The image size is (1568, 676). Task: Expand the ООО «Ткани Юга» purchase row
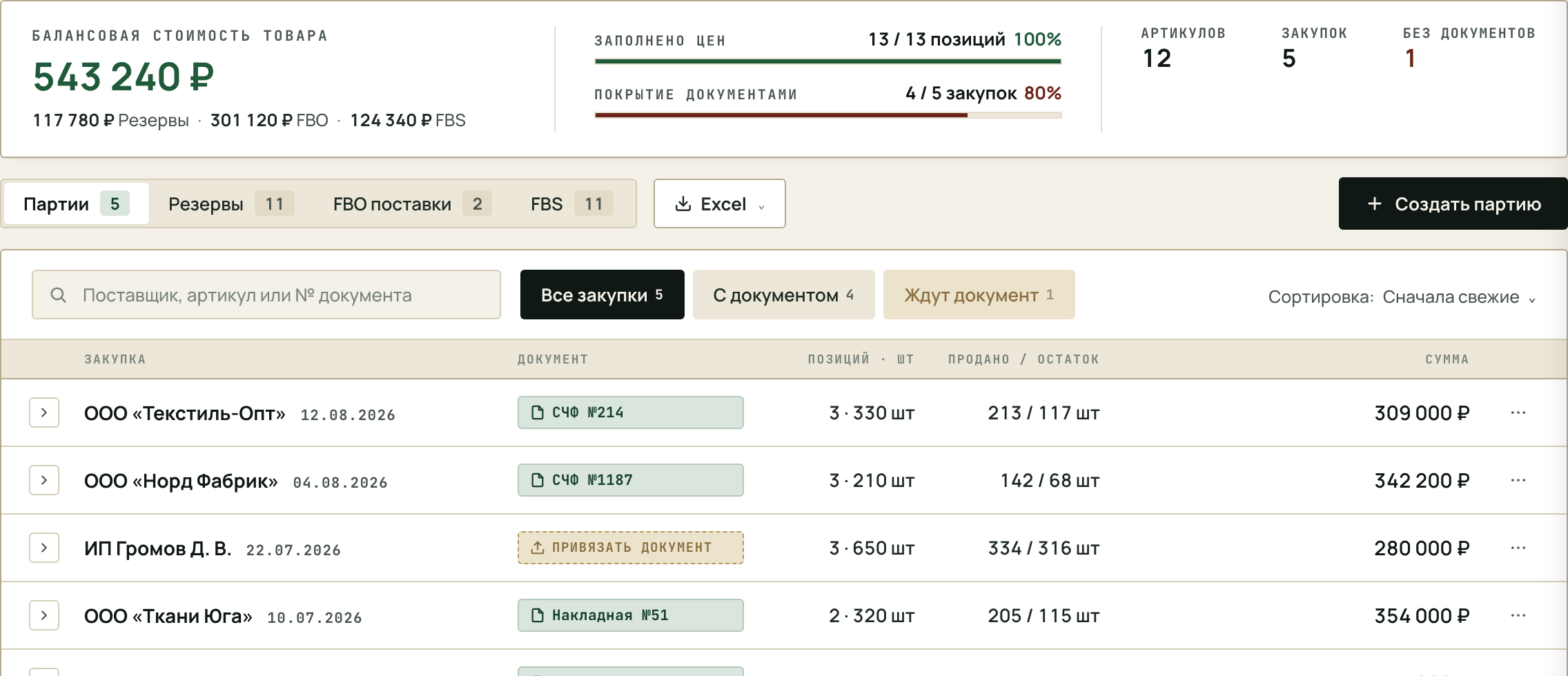(x=44, y=615)
